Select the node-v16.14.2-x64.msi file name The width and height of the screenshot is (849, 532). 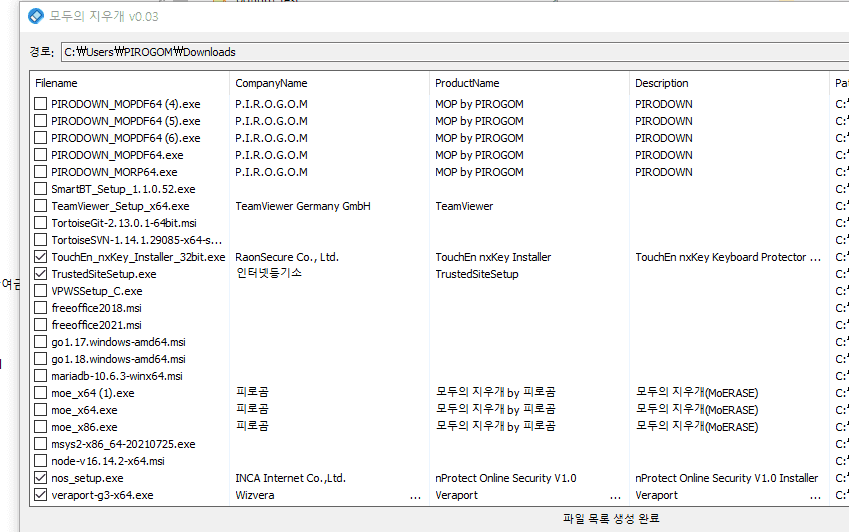(x=108, y=461)
